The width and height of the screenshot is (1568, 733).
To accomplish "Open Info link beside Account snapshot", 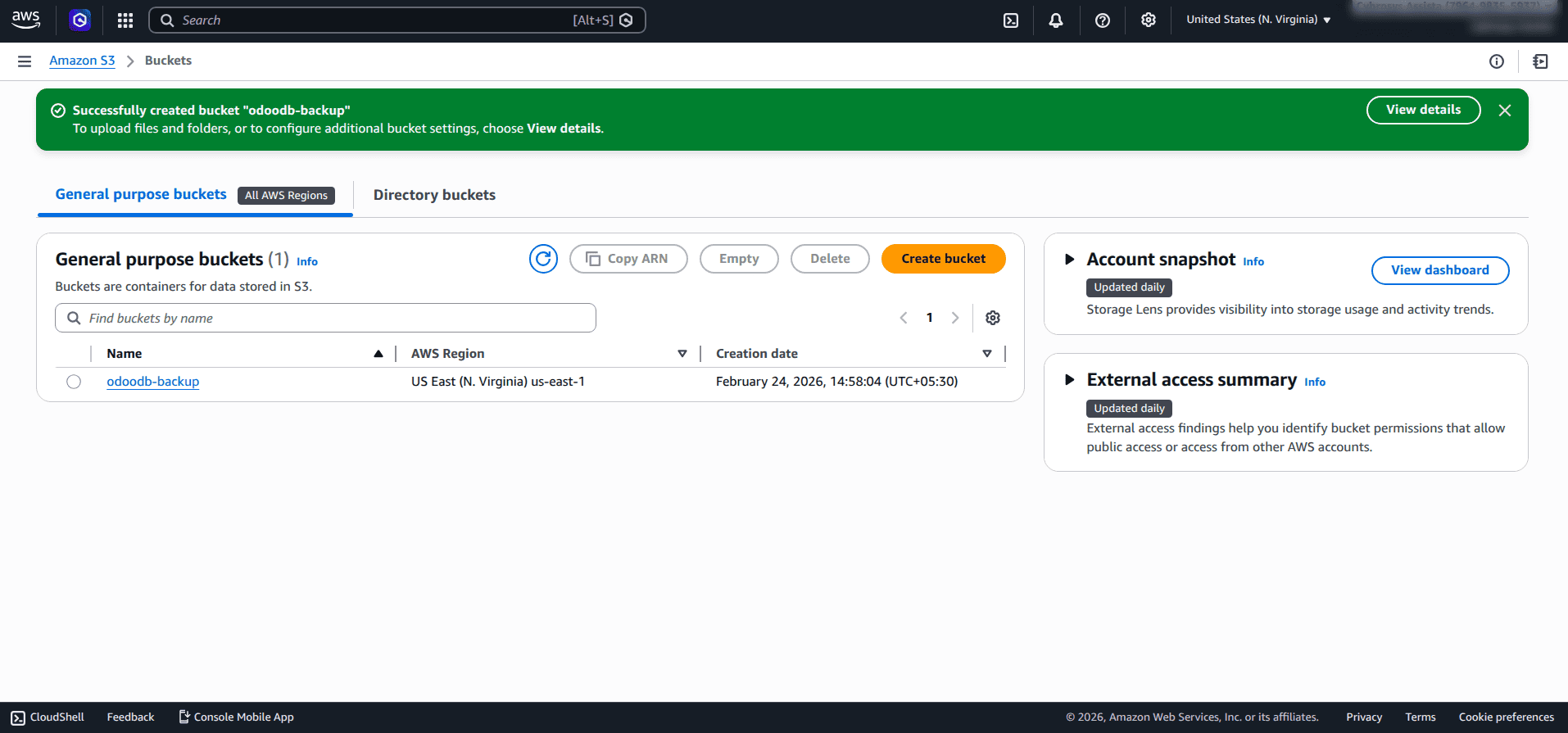I will pyautogui.click(x=1253, y=261).
